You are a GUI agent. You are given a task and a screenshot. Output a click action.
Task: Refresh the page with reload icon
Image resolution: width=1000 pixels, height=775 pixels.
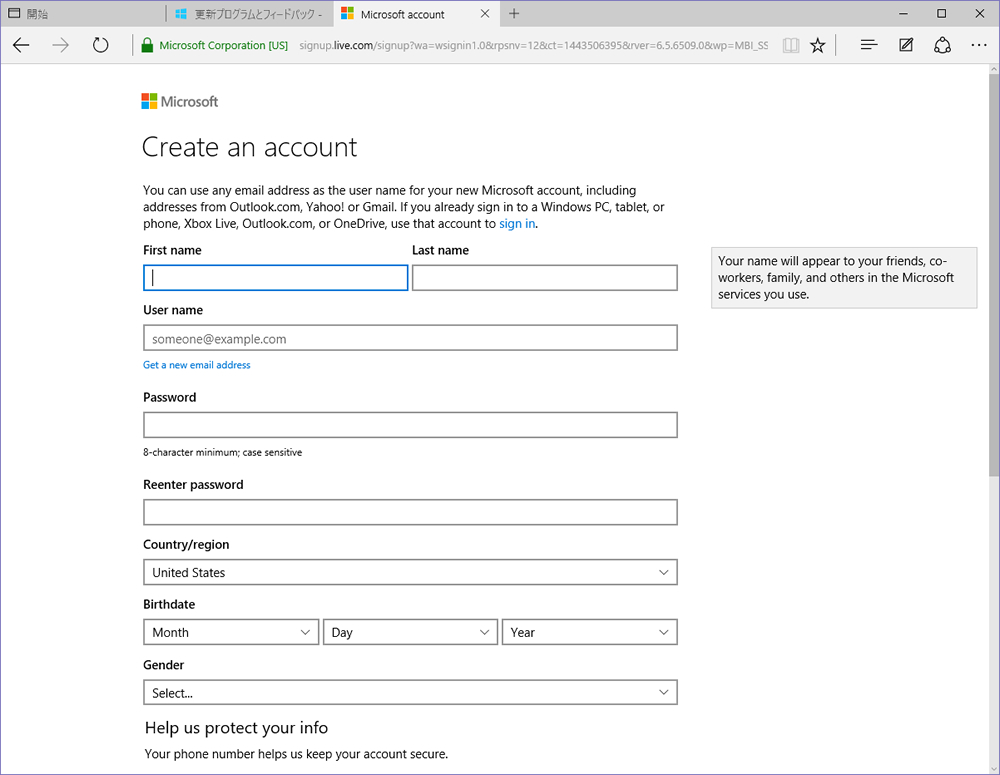[100, 45]
